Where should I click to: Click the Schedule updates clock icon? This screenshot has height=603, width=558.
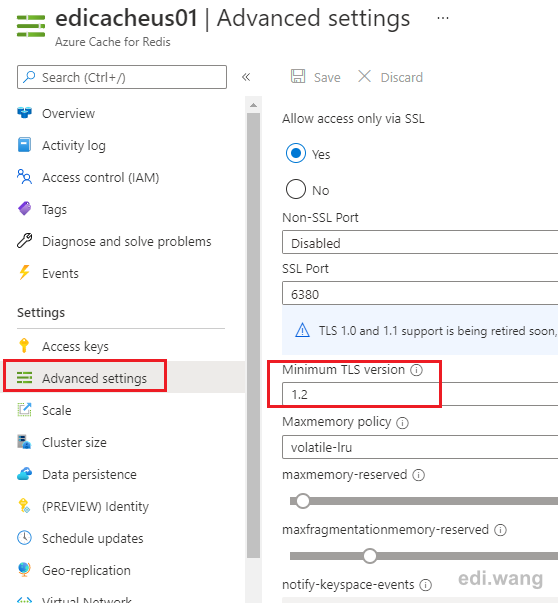[25, 537]
